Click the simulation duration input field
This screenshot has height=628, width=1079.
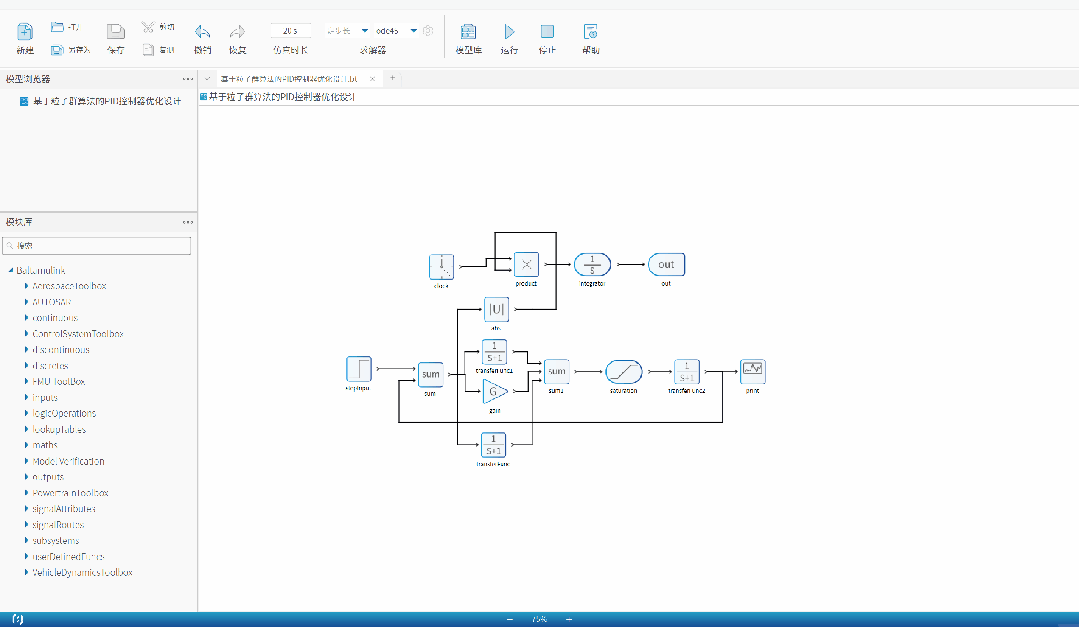[x=290, y=31]
